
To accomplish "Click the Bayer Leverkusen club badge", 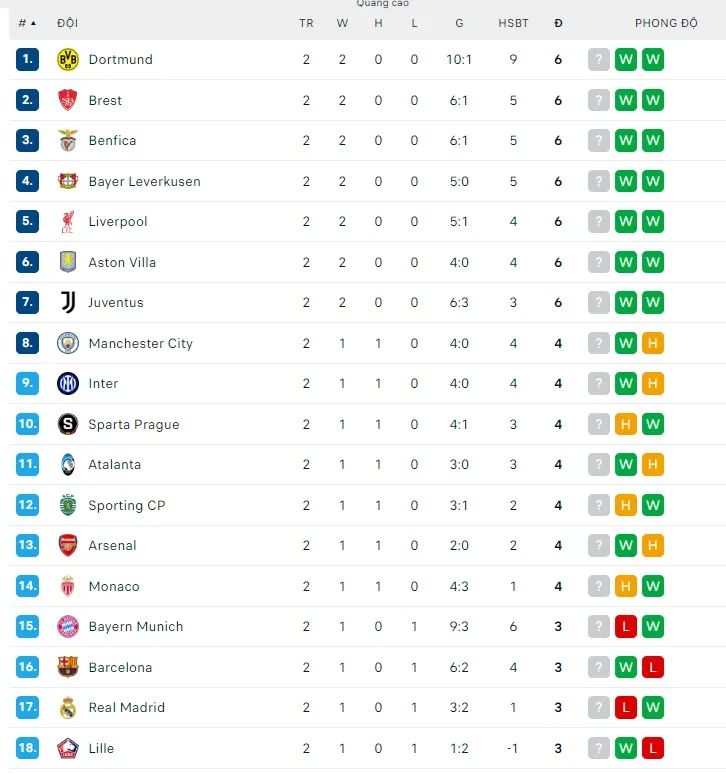I will [x=68, y=181].
